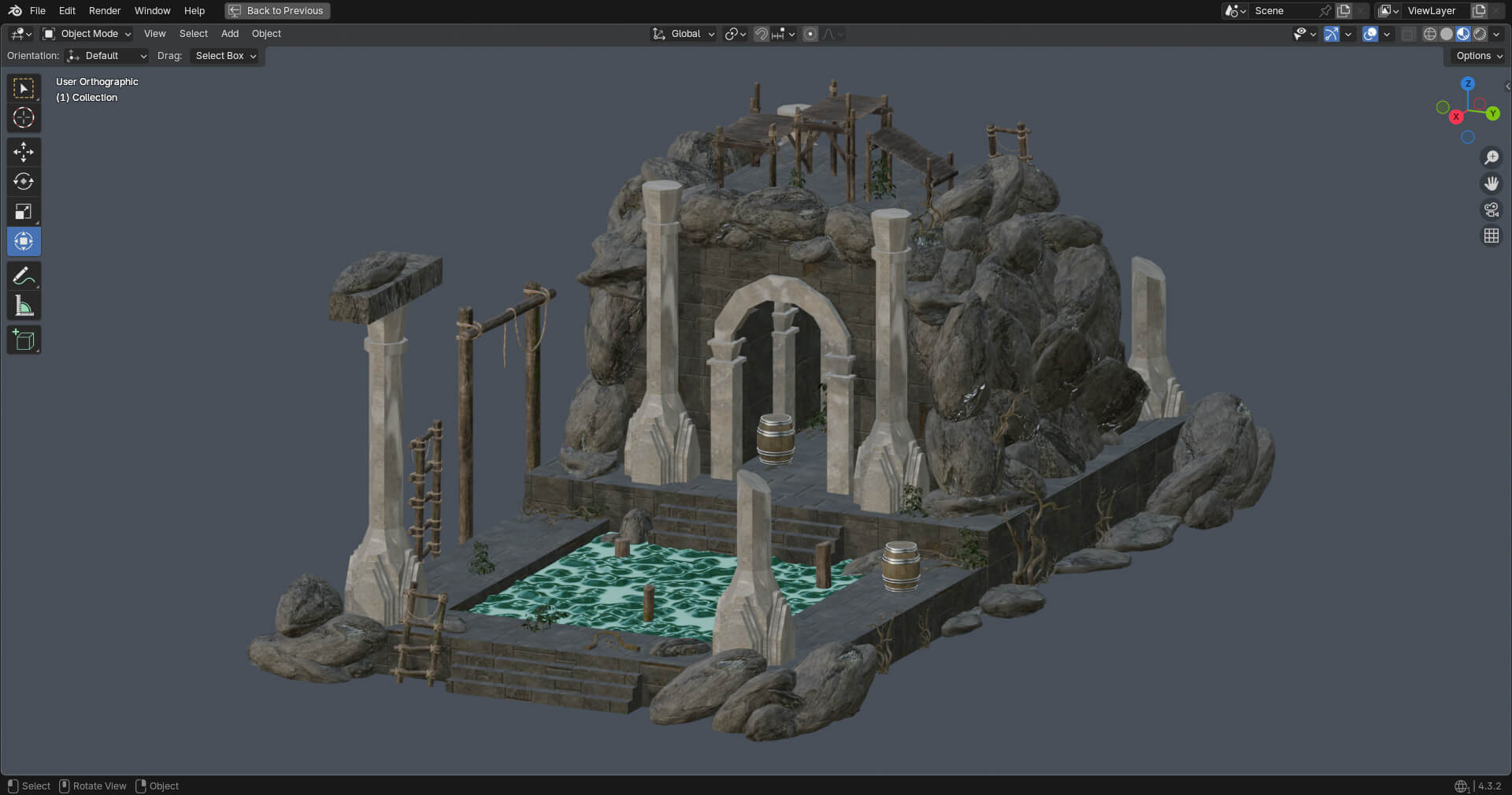Activate the 3D Cursor tool

coord(24,117)
